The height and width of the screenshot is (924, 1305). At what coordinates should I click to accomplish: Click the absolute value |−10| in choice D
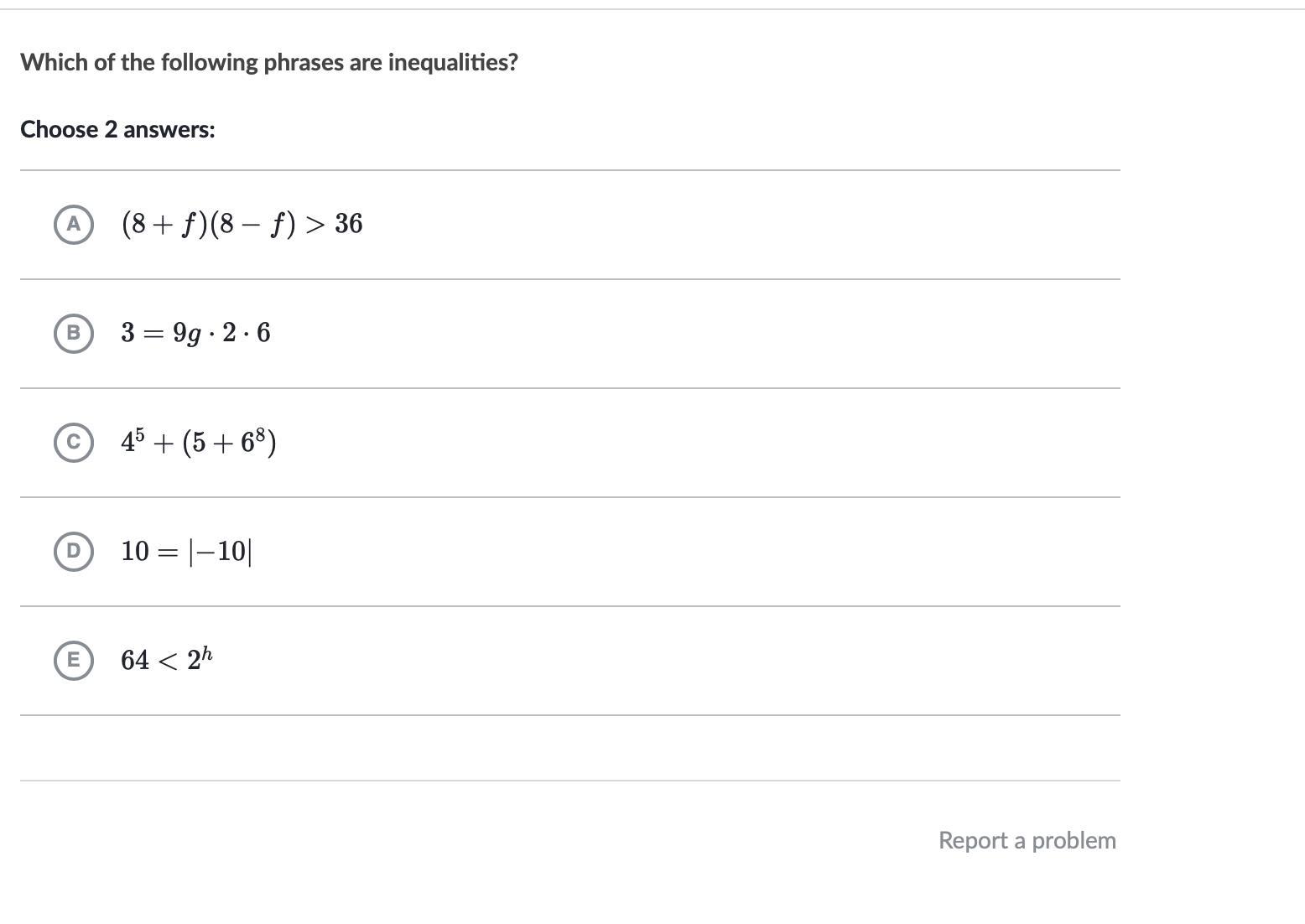click(x=221, y=551)
